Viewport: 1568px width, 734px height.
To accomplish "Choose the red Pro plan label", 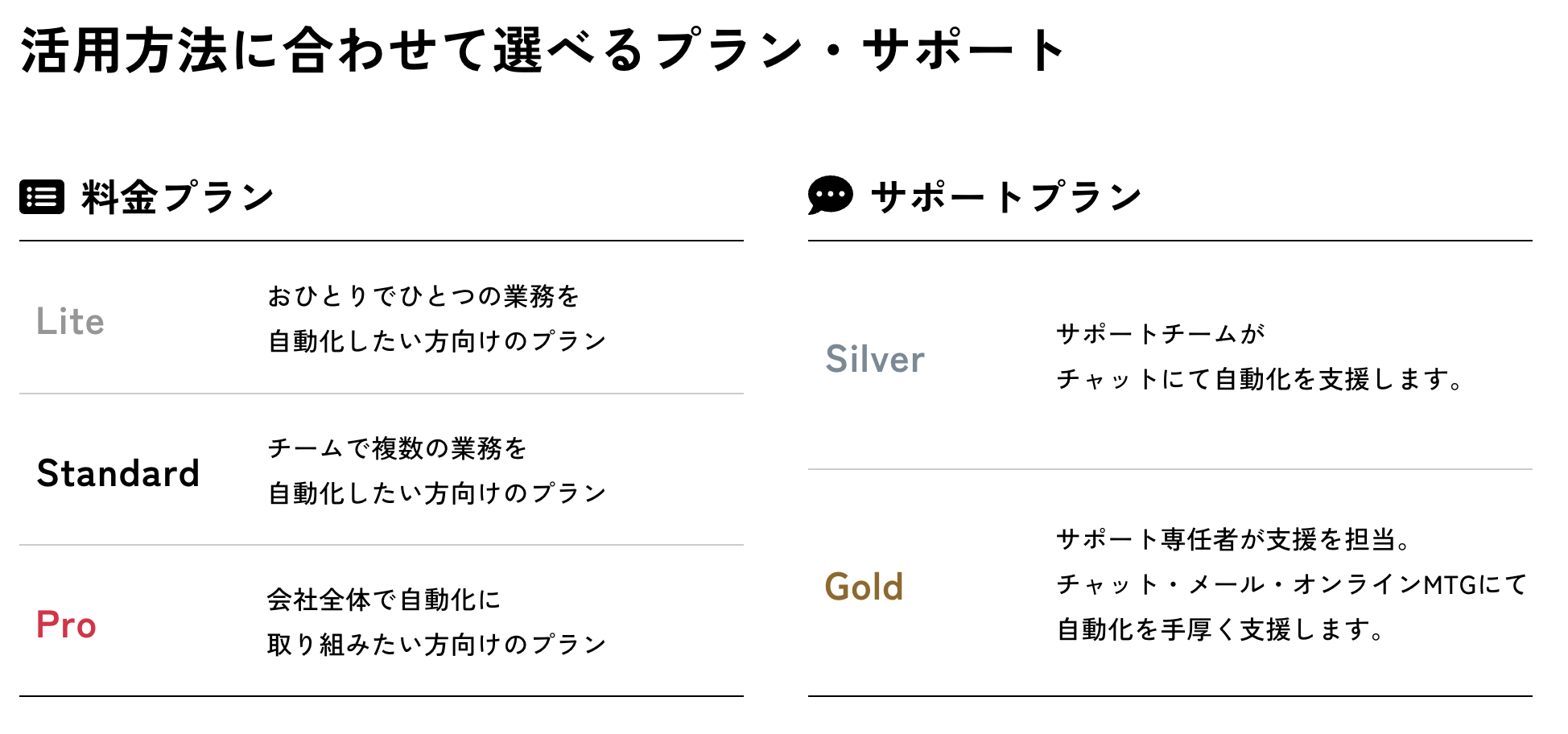I will [x=66, y=625].
